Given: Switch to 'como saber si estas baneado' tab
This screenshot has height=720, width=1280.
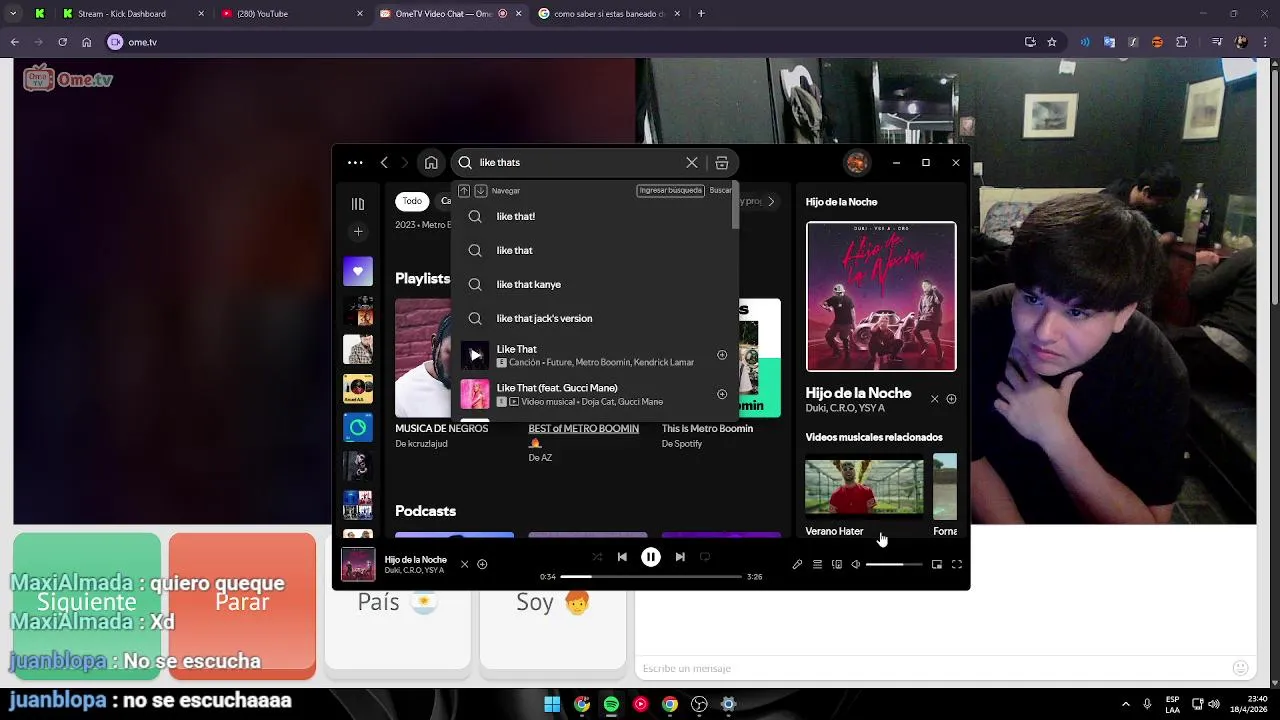Looking at the screenshot, I should [x=608, y=14].
